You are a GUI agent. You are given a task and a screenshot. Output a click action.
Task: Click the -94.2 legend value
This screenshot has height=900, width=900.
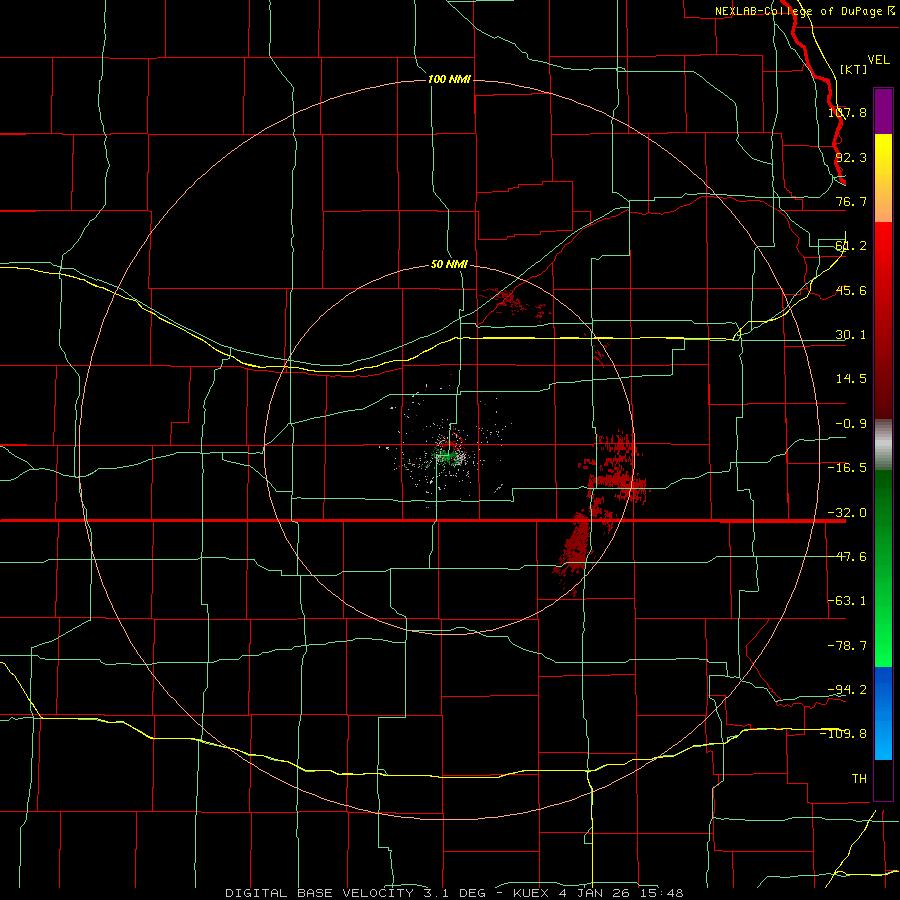pos(847,689)
